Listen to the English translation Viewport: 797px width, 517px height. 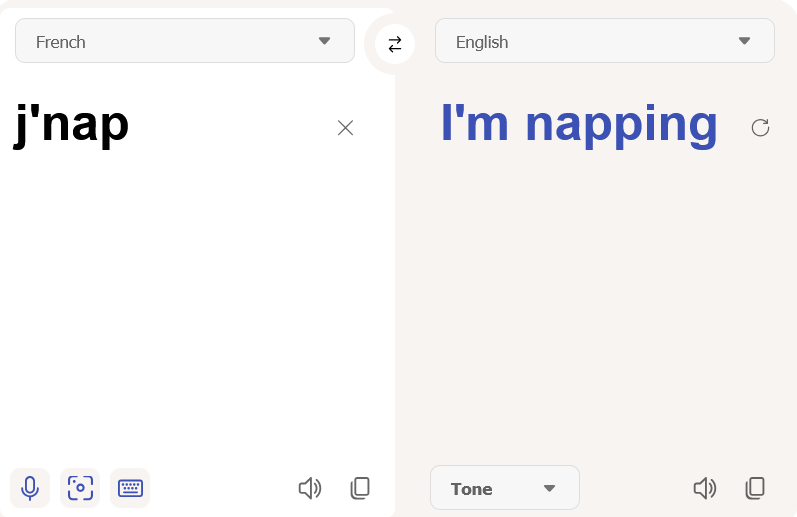tap(705, 488)
